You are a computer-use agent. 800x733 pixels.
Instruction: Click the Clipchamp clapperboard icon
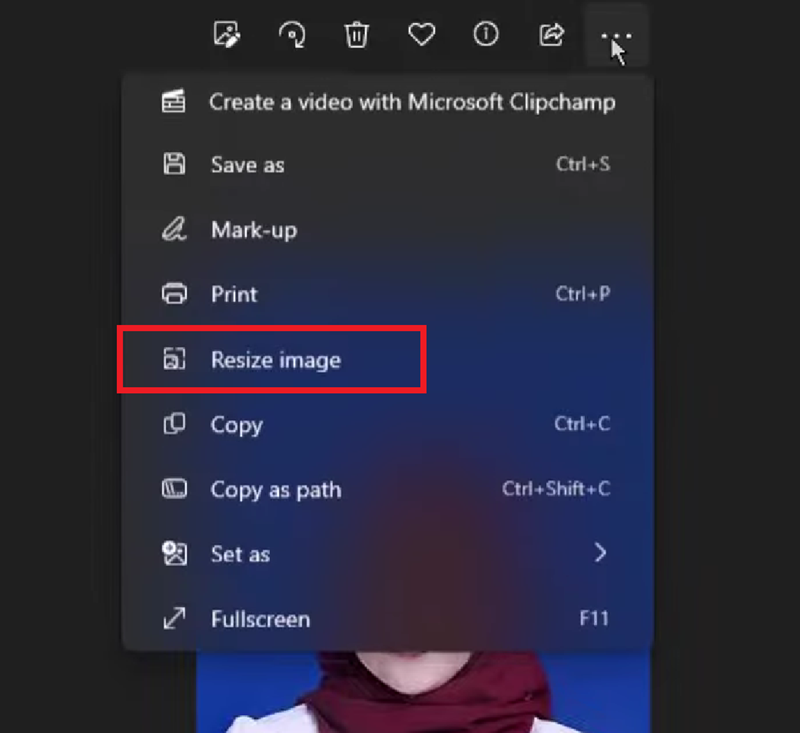[174, 102]
